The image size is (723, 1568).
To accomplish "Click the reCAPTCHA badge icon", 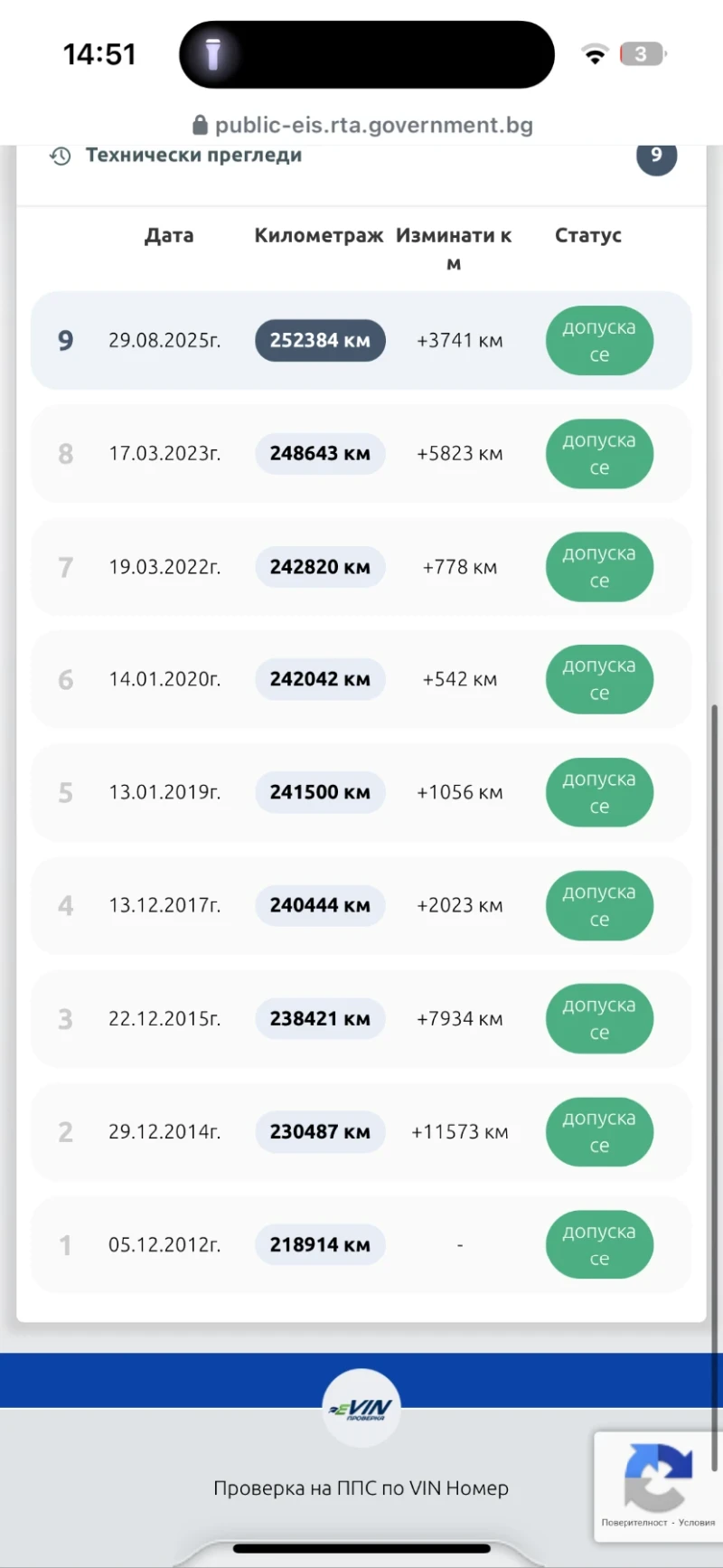I will (658, 1478).
